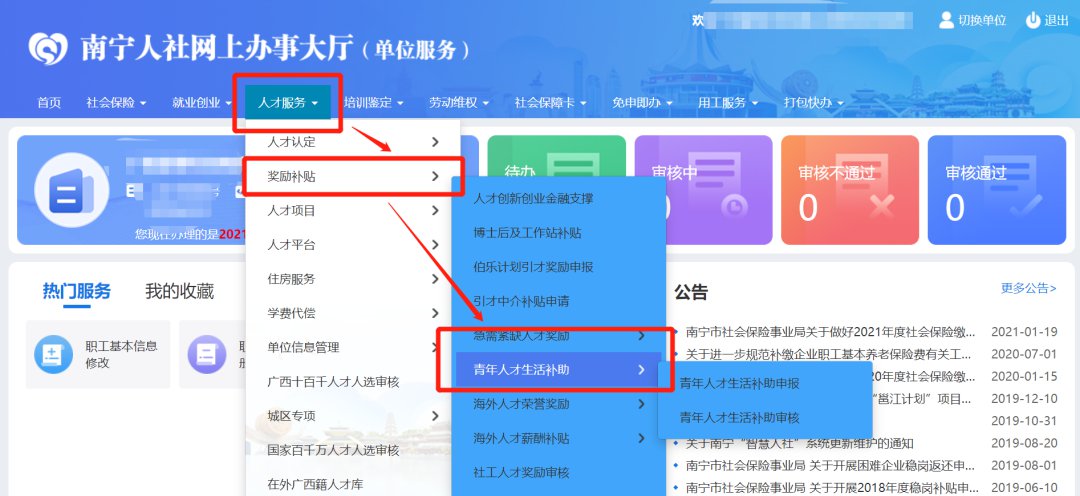Expand 劳动维权 nav dropdown

pyautogui.click(x=459, y=103)
